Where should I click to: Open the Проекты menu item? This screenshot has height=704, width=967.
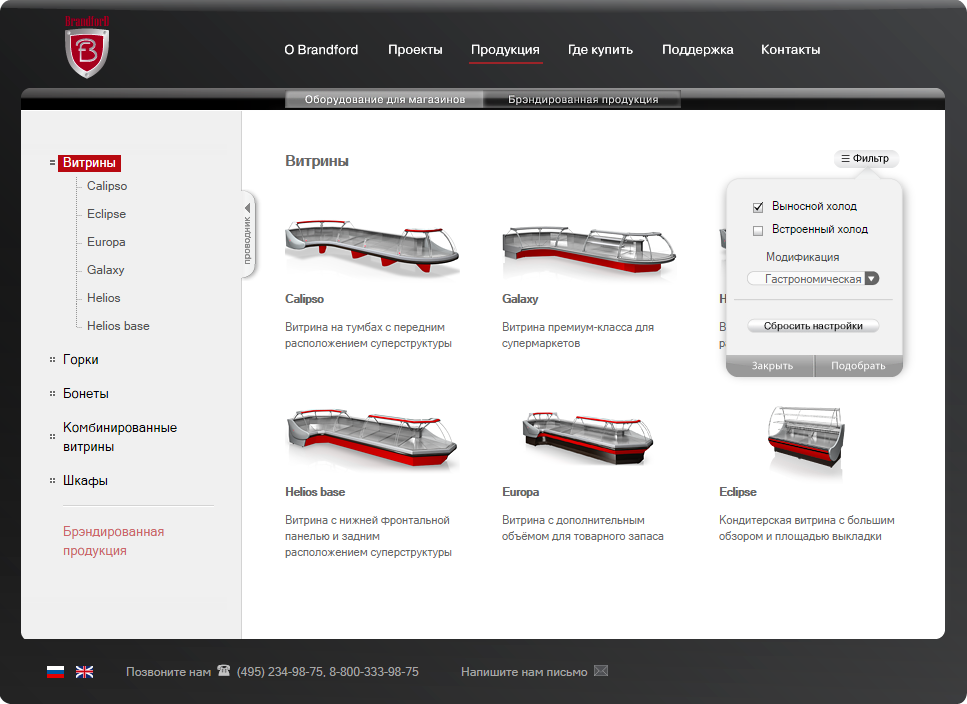point(415,49)
